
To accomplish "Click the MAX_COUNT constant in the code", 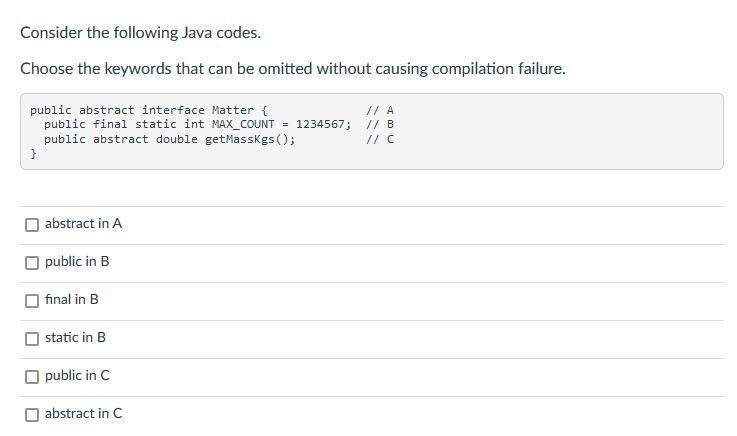I will tap(243, 125).
